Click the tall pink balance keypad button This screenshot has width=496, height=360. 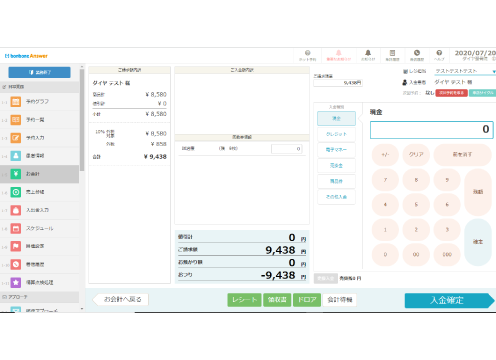[478, 192]
